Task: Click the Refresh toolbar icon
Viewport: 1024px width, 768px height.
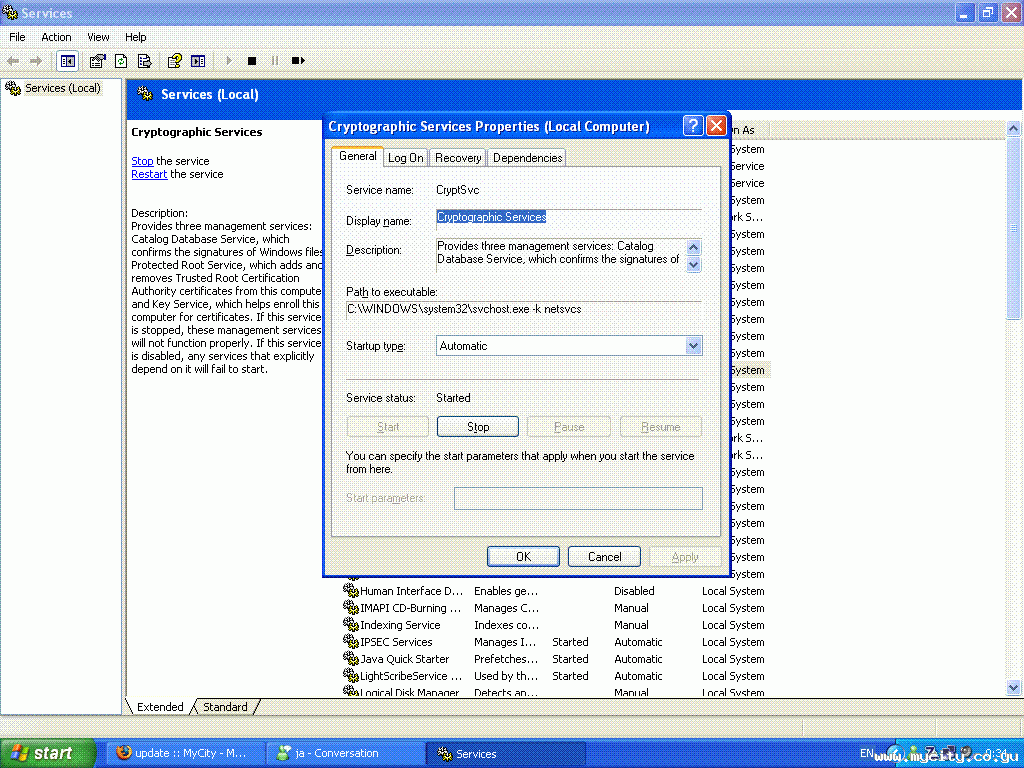Action: click(x=121, y=61)
